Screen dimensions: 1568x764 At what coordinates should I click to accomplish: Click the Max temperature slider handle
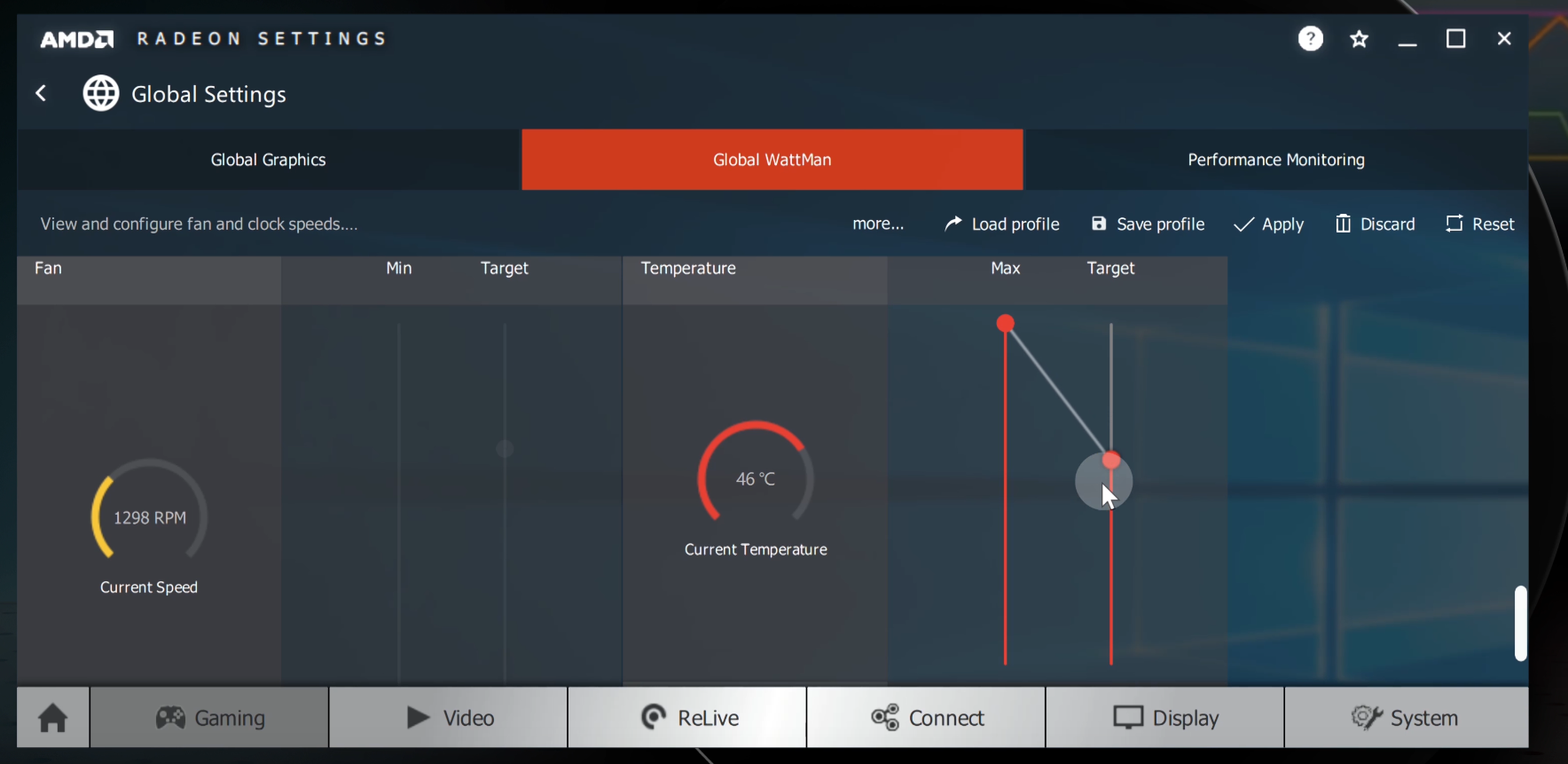1005,324
